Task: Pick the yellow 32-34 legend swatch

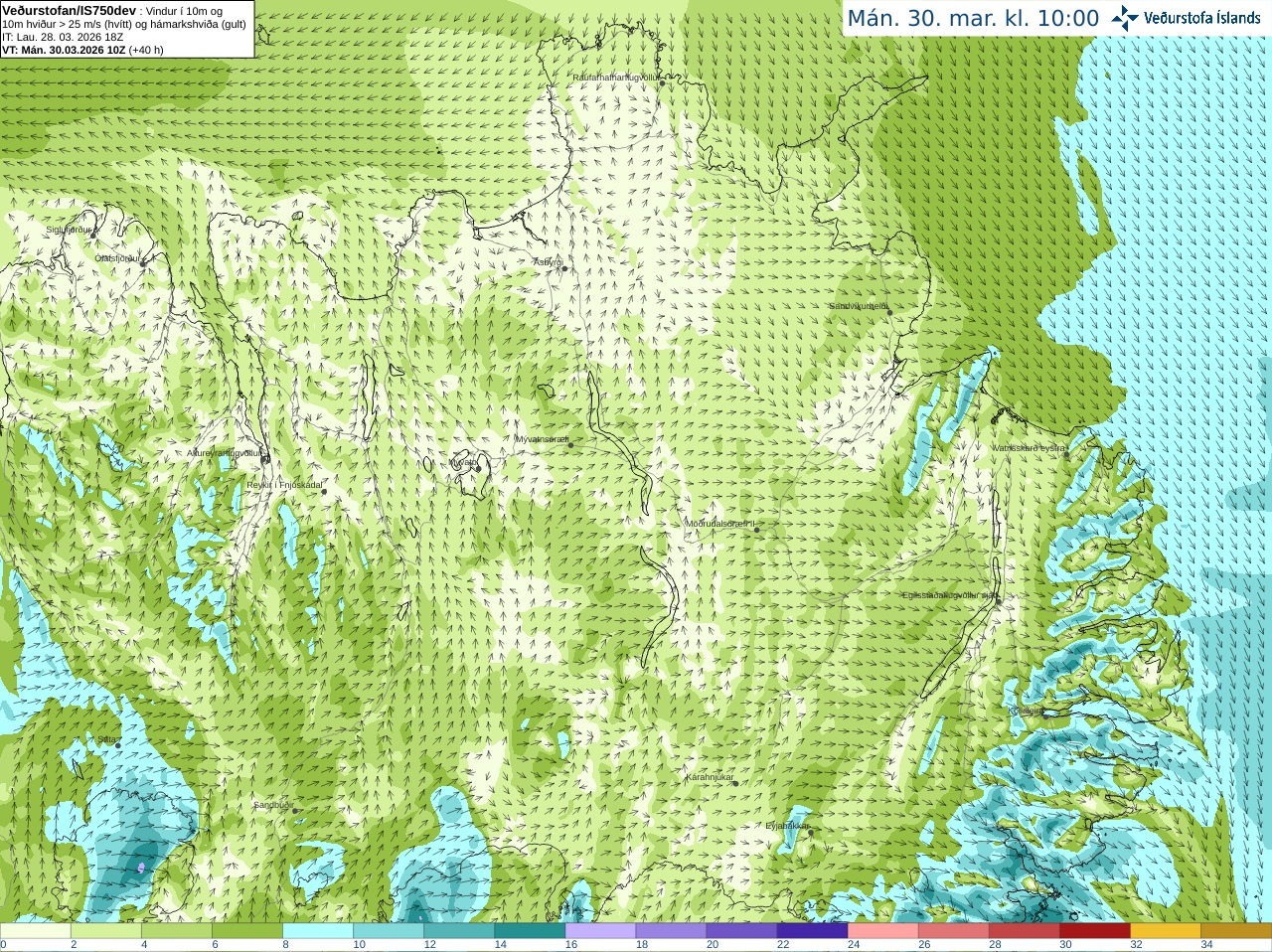Action: pyautogui.click(x=1166, y=931)
